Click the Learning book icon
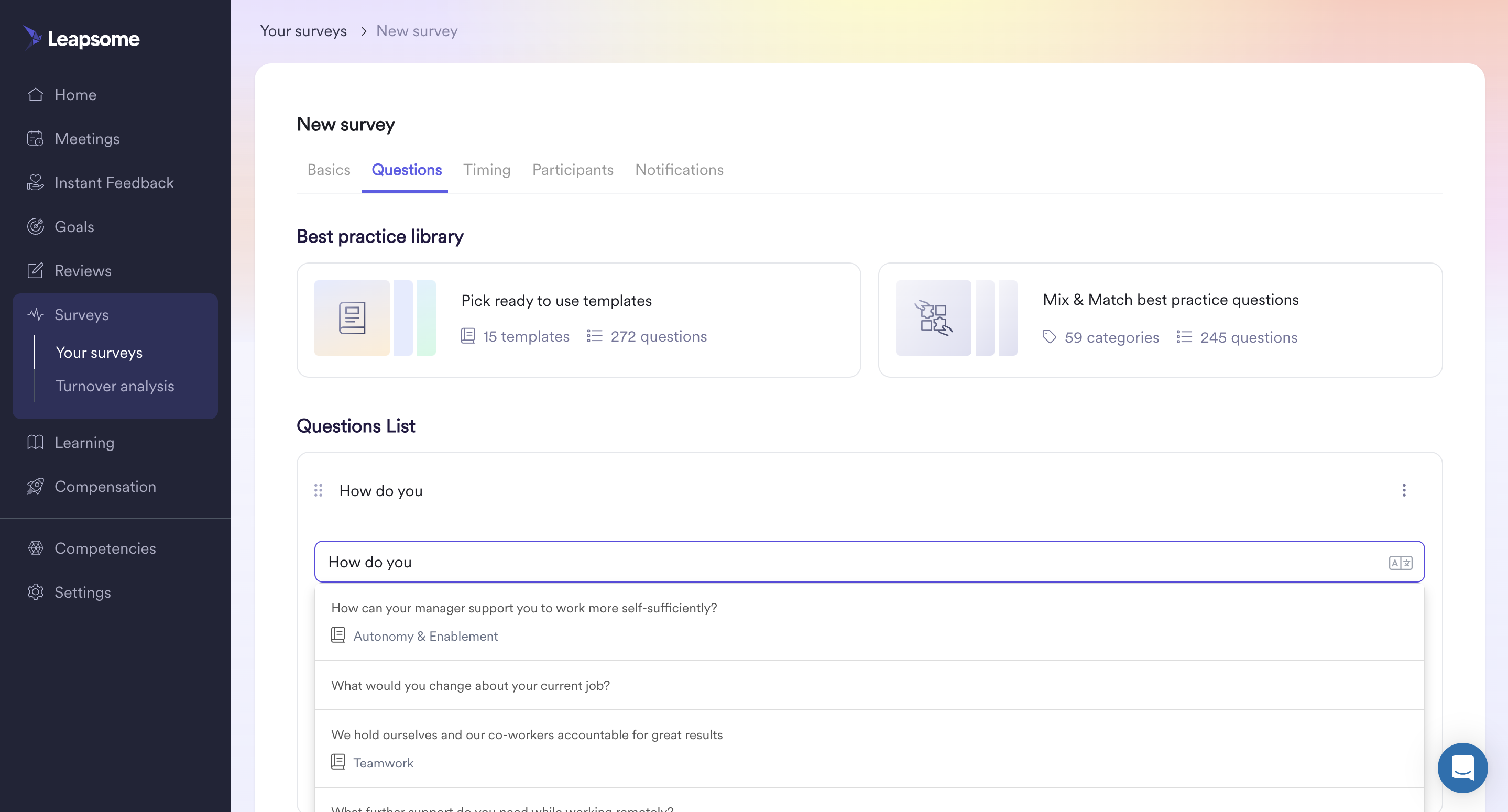The image size is (1508, 812). [x=35, y=442]
